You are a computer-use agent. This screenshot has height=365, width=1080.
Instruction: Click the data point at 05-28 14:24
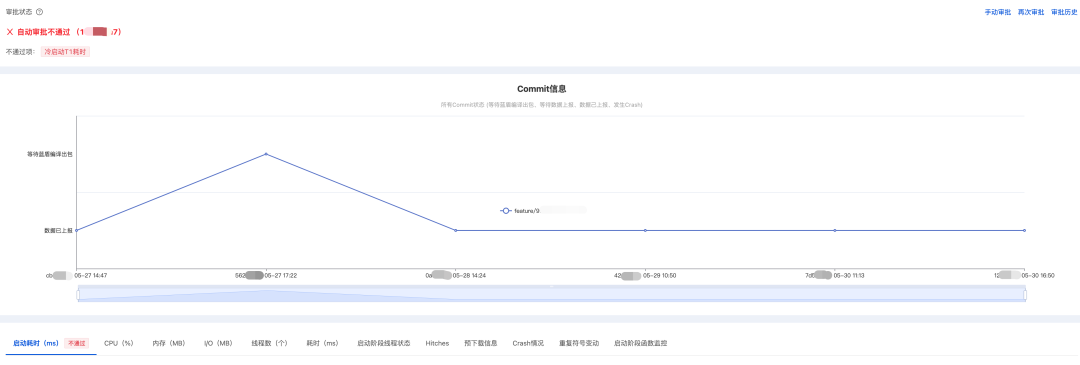(x=456, y=230)
